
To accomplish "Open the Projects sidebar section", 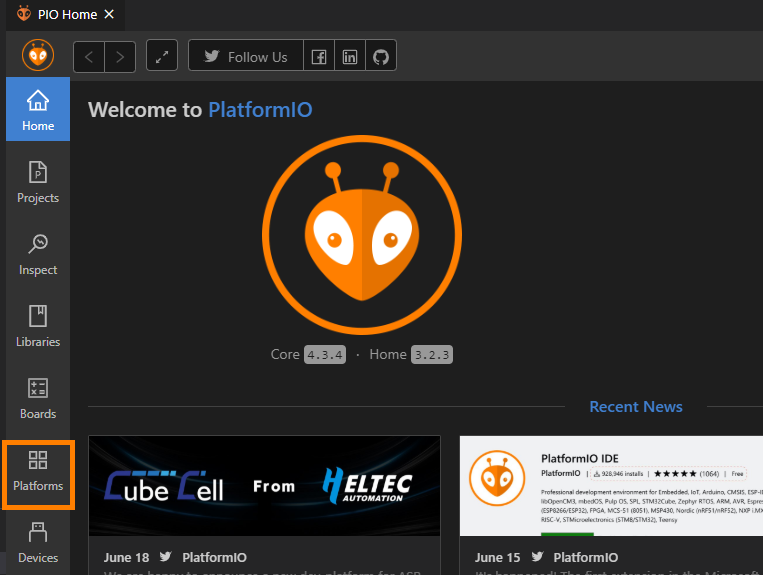I will (x=38, y=182).
